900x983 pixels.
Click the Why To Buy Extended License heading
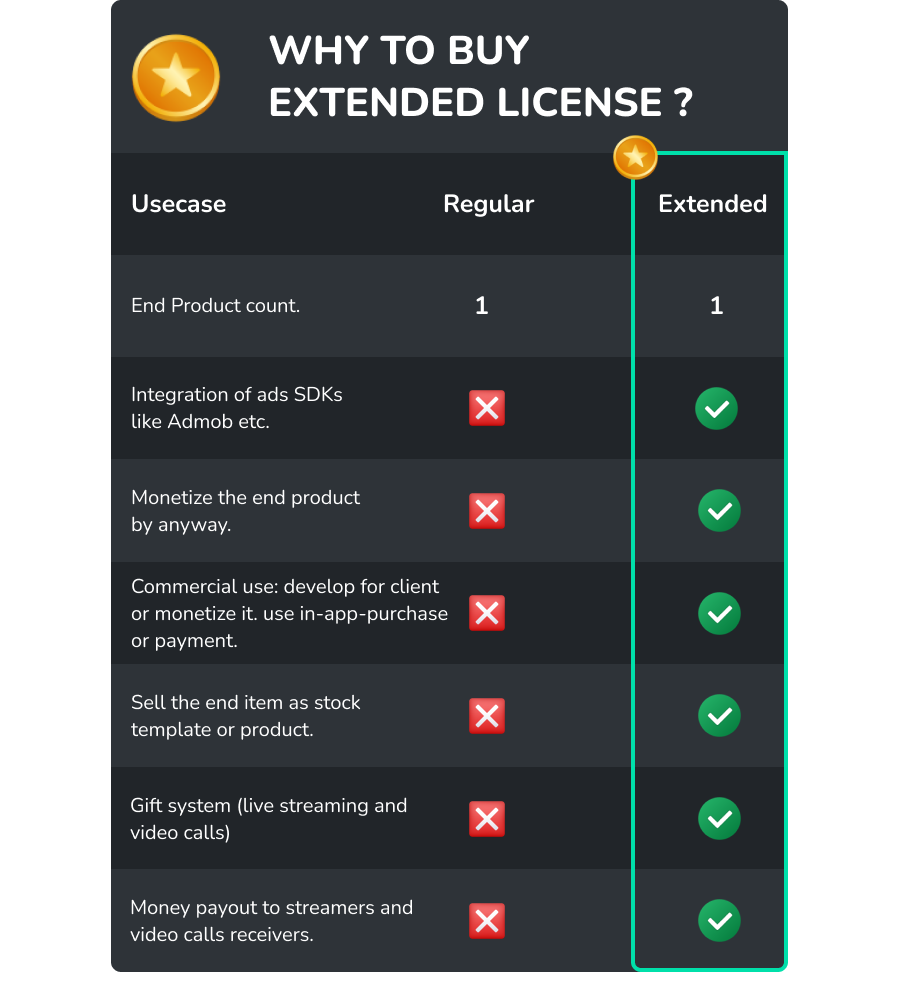(x=481, y=77)
